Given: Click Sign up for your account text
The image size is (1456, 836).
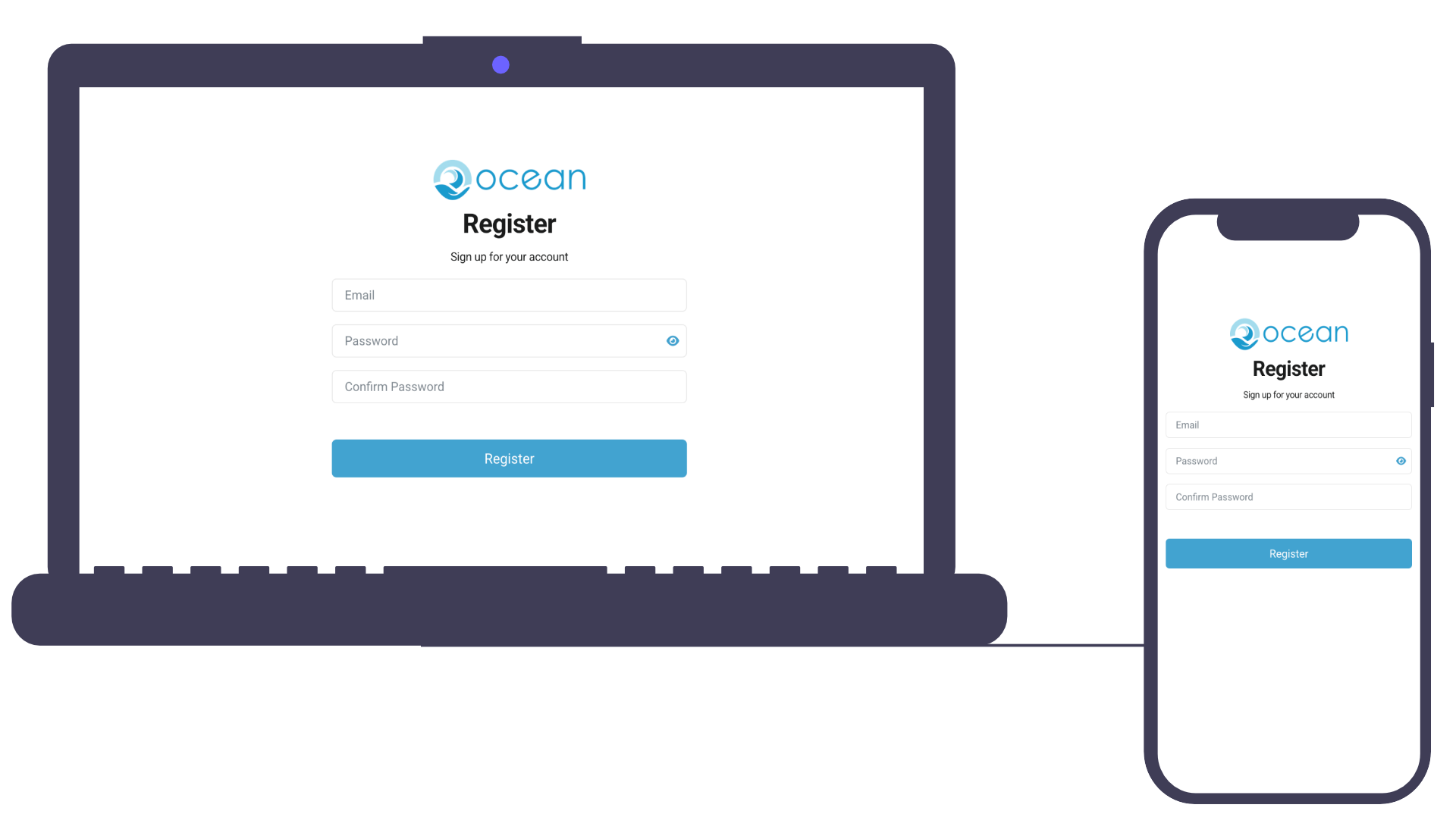Looking at the screenshot, I should 508,256.
